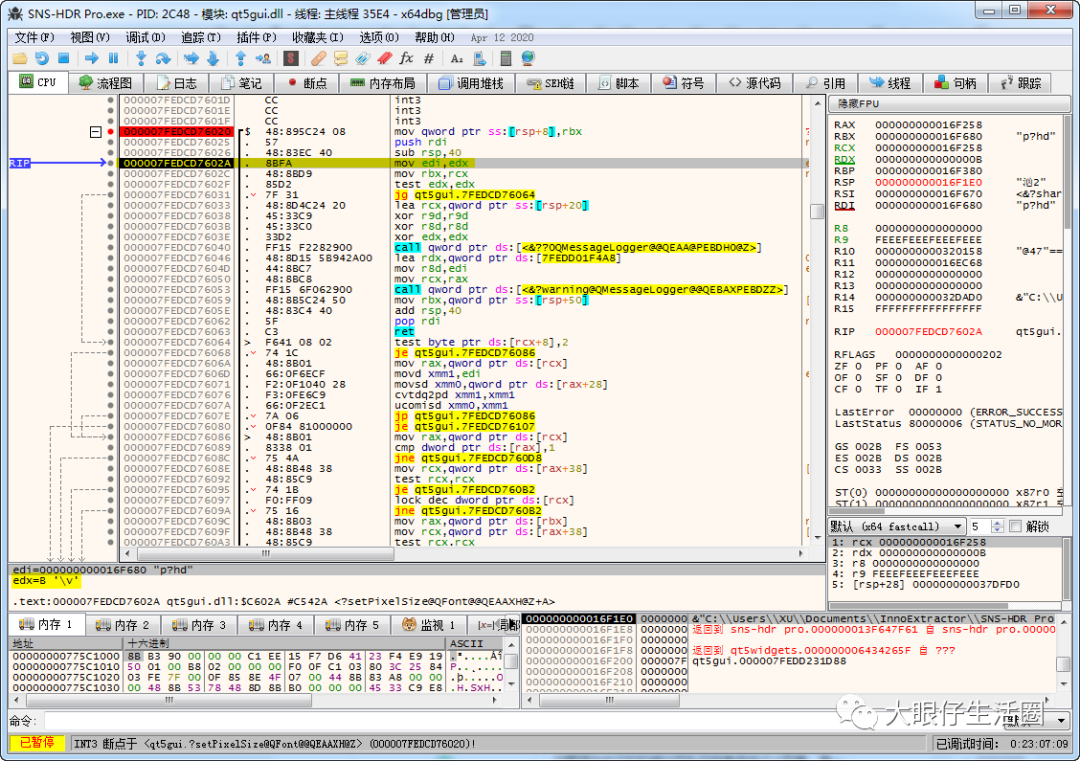Screen dimensions: 1080x761
Task: Click the 命令 command input field
Action: 520,721
